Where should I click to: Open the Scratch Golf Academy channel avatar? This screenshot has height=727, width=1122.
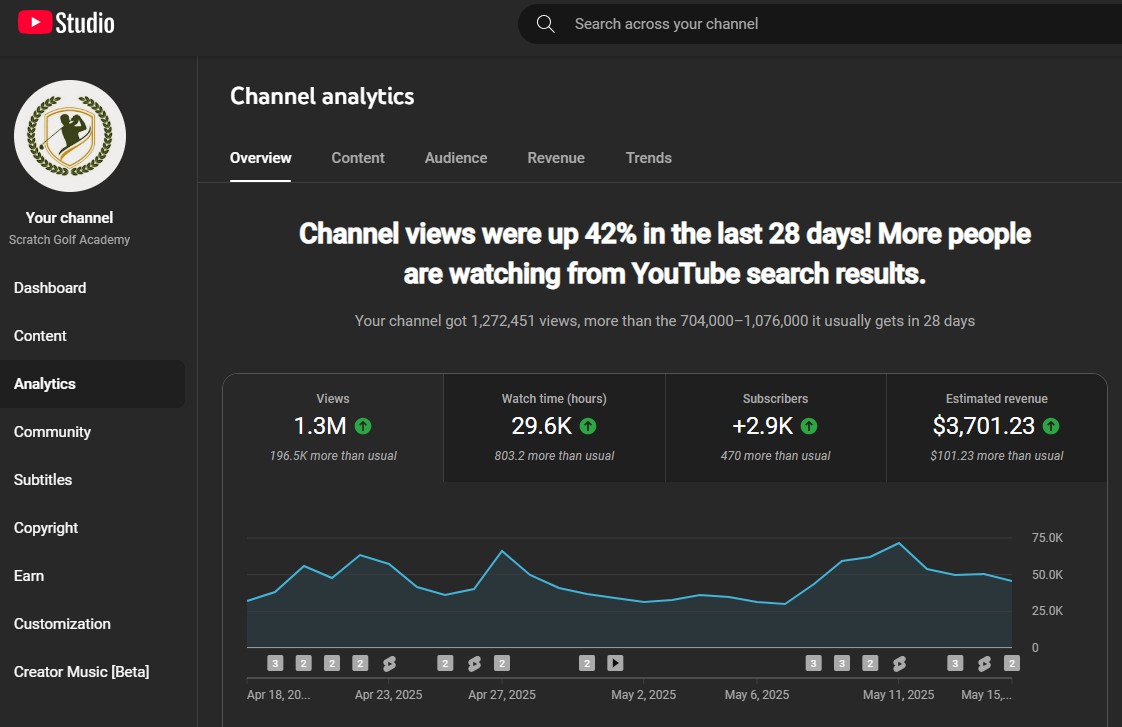tap(70, 136)
